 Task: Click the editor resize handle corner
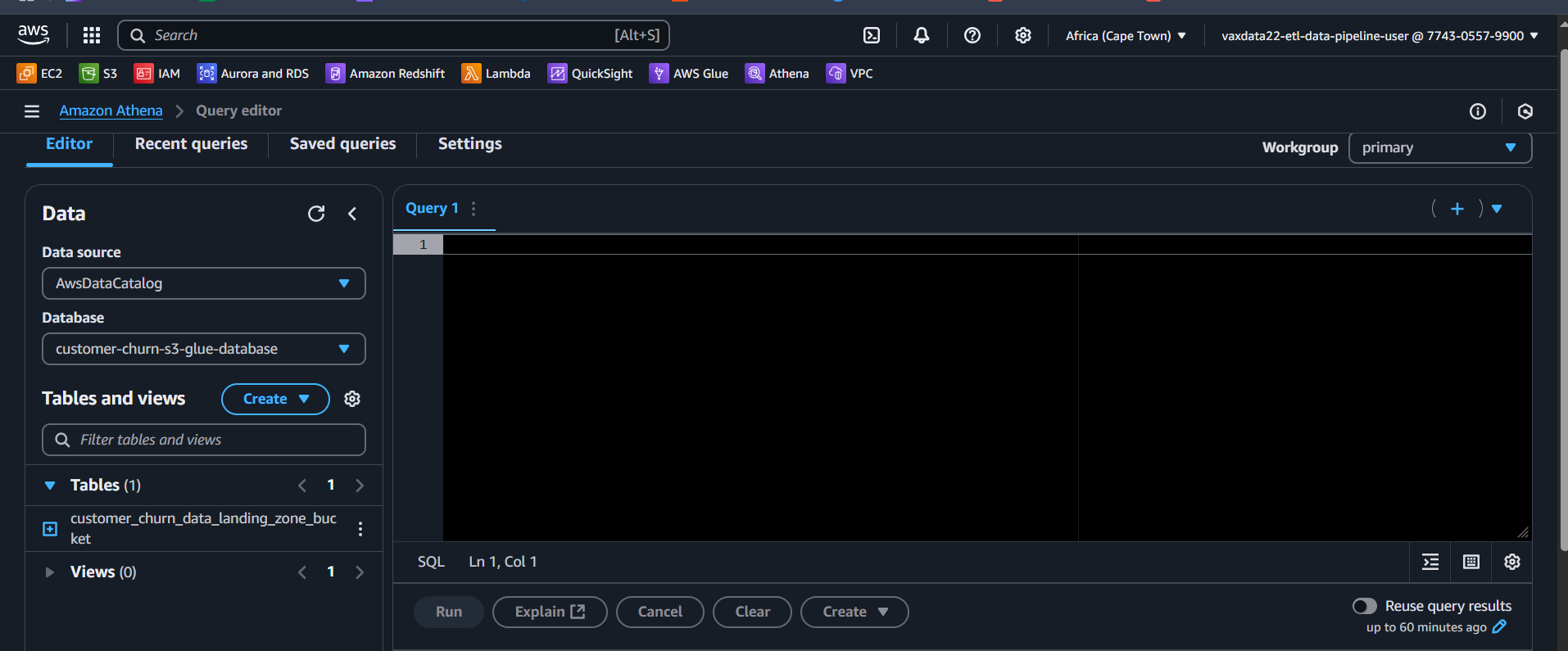coord(1523,532)
